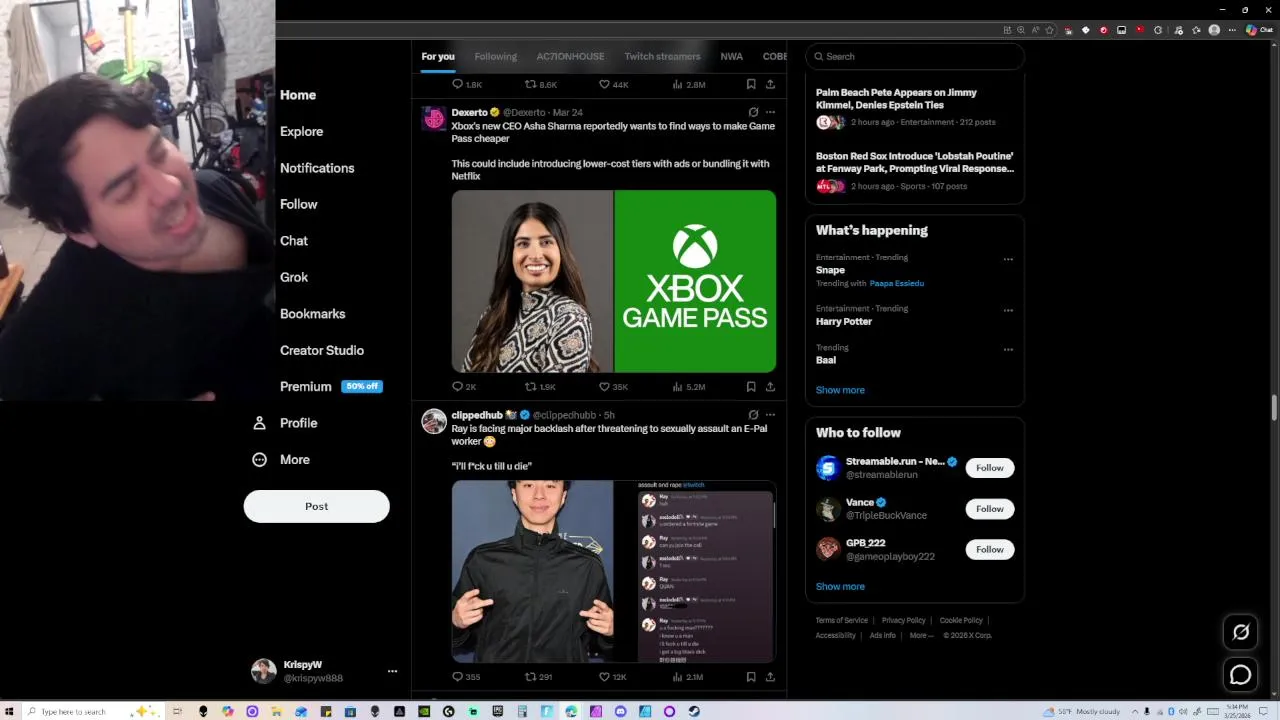Follow GPB_222

(x=990, y=549)
